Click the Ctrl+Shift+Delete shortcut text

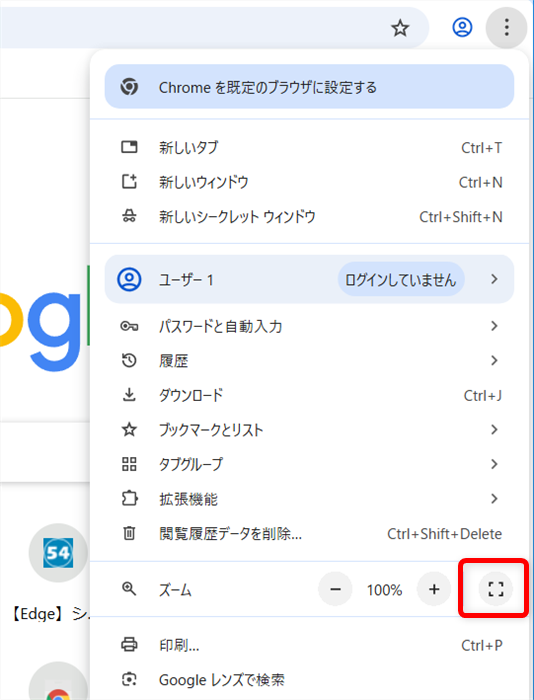click(x=445, y=534)
